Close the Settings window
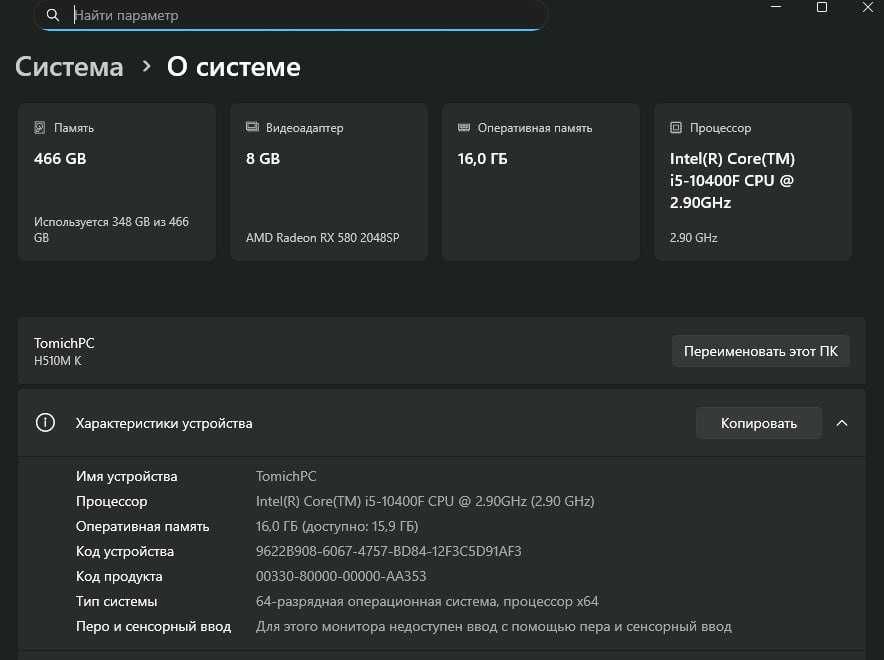884x660 pixels. click(x=868, y=7)
